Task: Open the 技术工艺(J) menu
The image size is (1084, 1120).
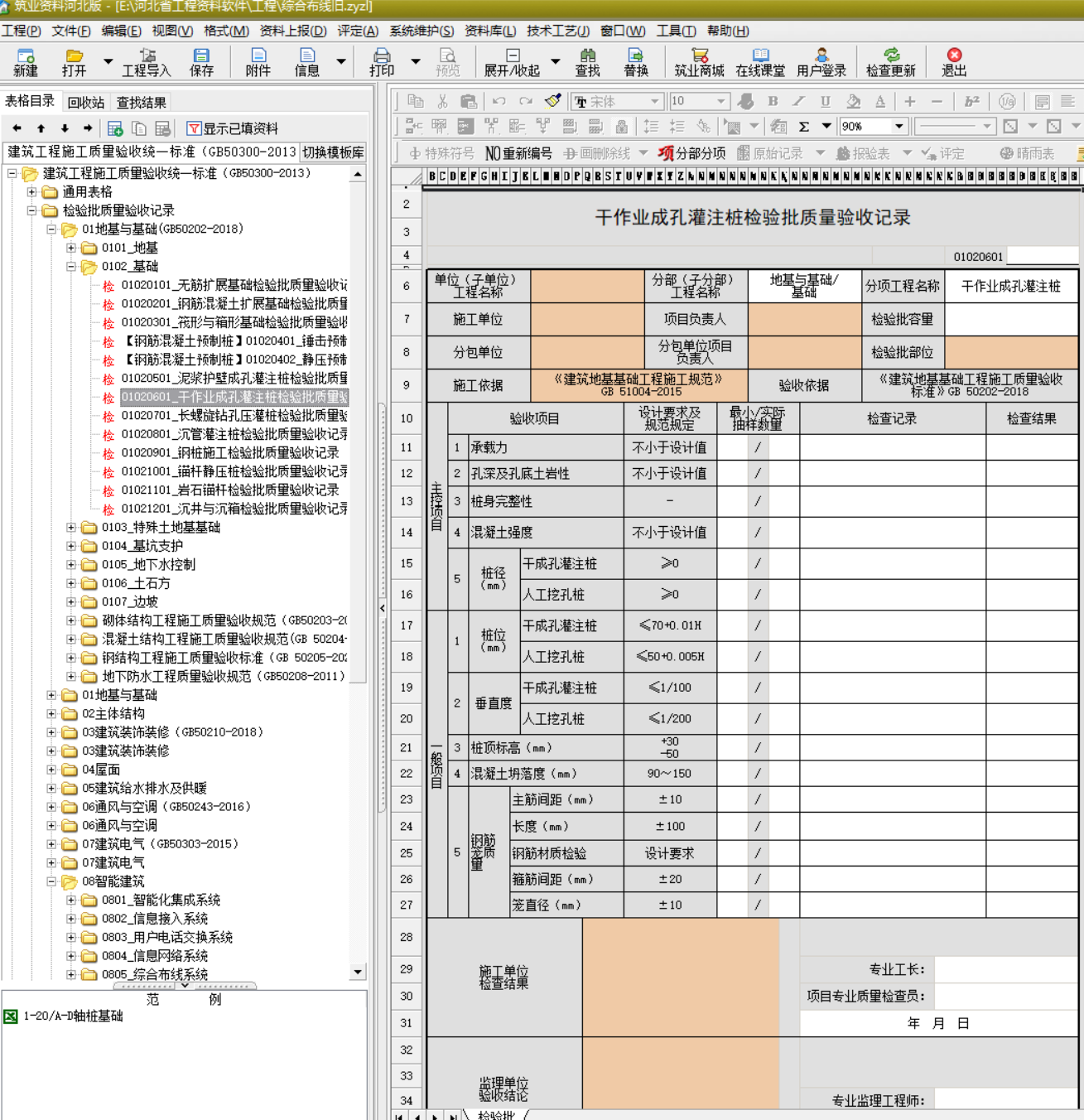Action: coord(558,31)
